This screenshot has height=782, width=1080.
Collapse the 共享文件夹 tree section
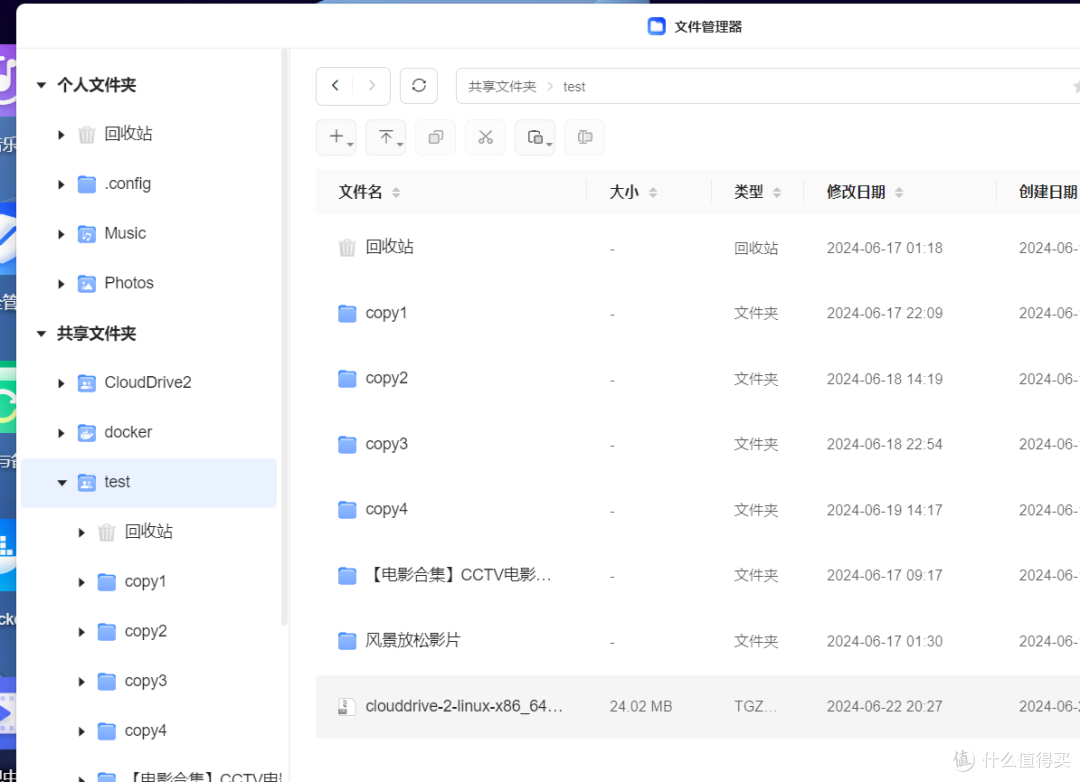pyautogui.click(x=41, y=334)
